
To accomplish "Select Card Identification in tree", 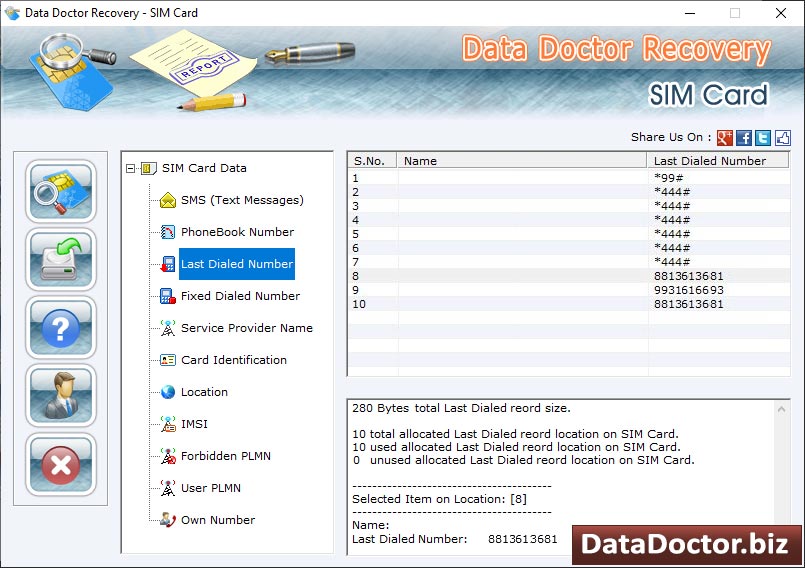I will click(233, 360).
